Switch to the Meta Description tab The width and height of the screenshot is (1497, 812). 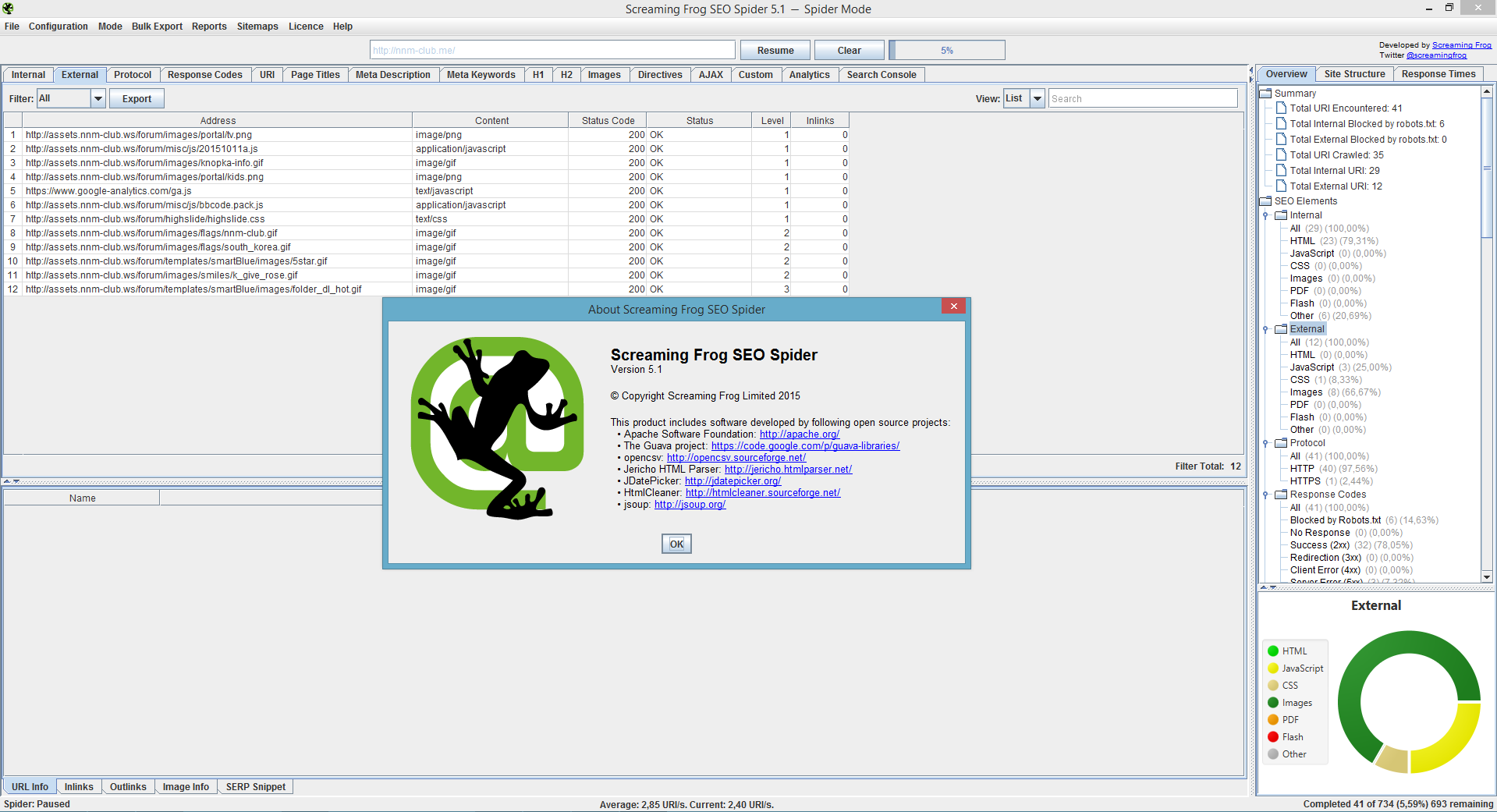[393, 75]
